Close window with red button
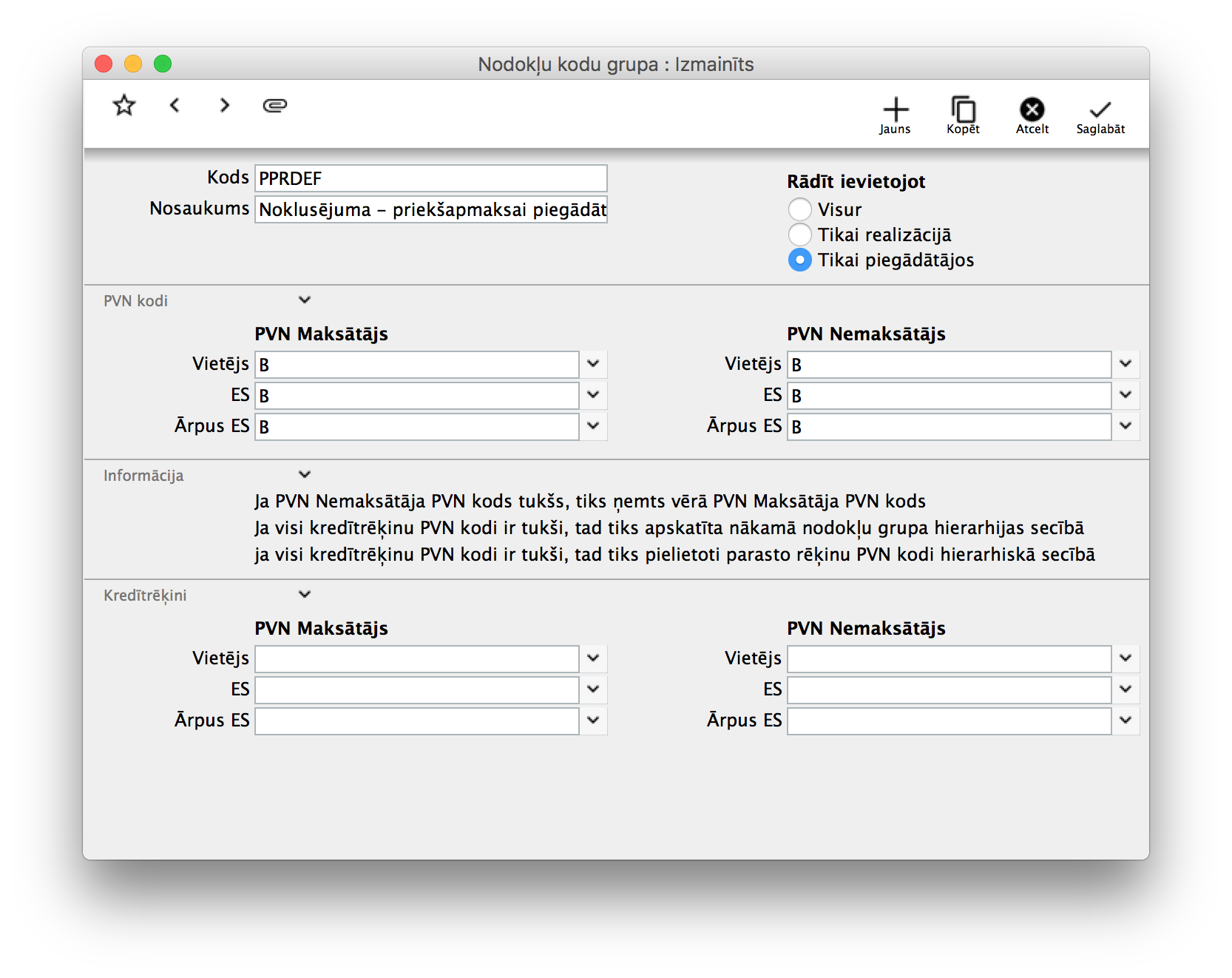This screenshot has width=1232, height=978. (x=104, y=64)
